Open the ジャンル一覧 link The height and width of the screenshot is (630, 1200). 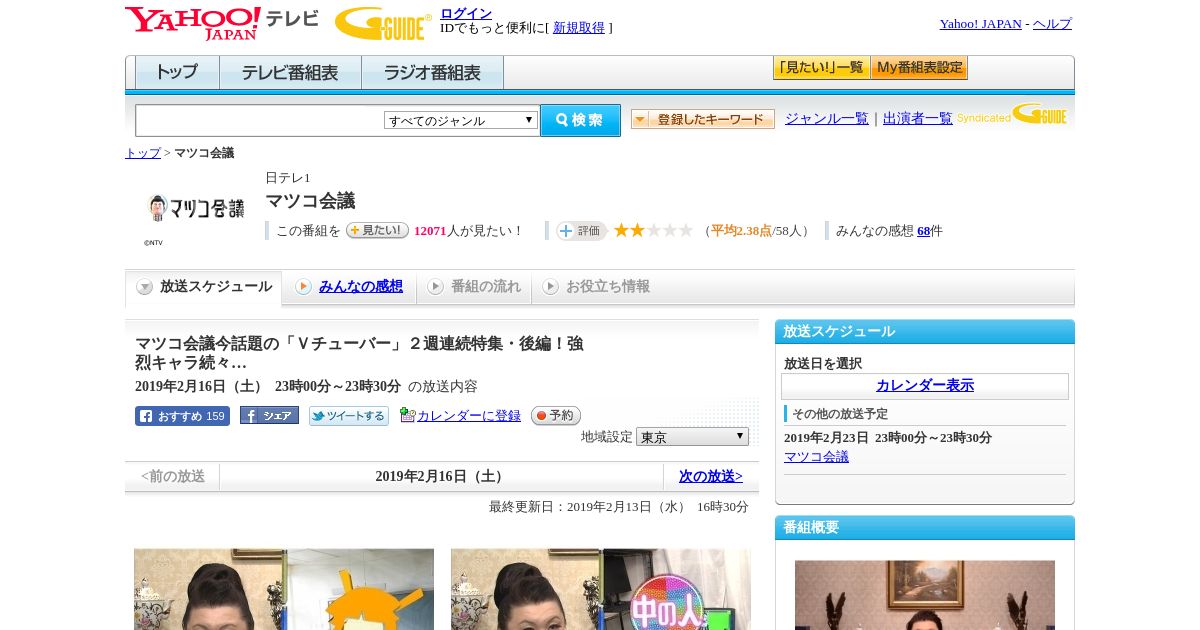click(827, 118)
